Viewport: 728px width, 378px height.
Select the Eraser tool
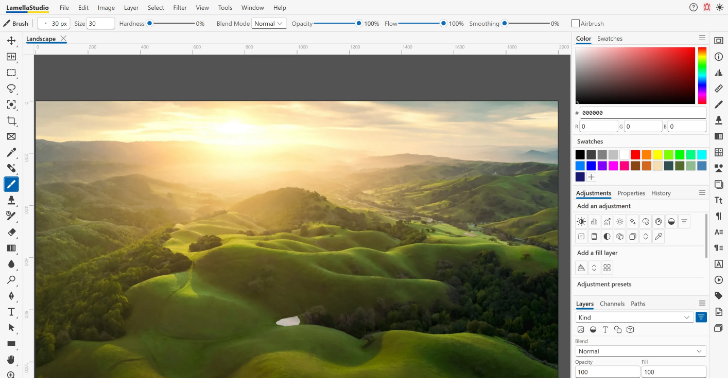pyautogui.click(x=11, y=232)
